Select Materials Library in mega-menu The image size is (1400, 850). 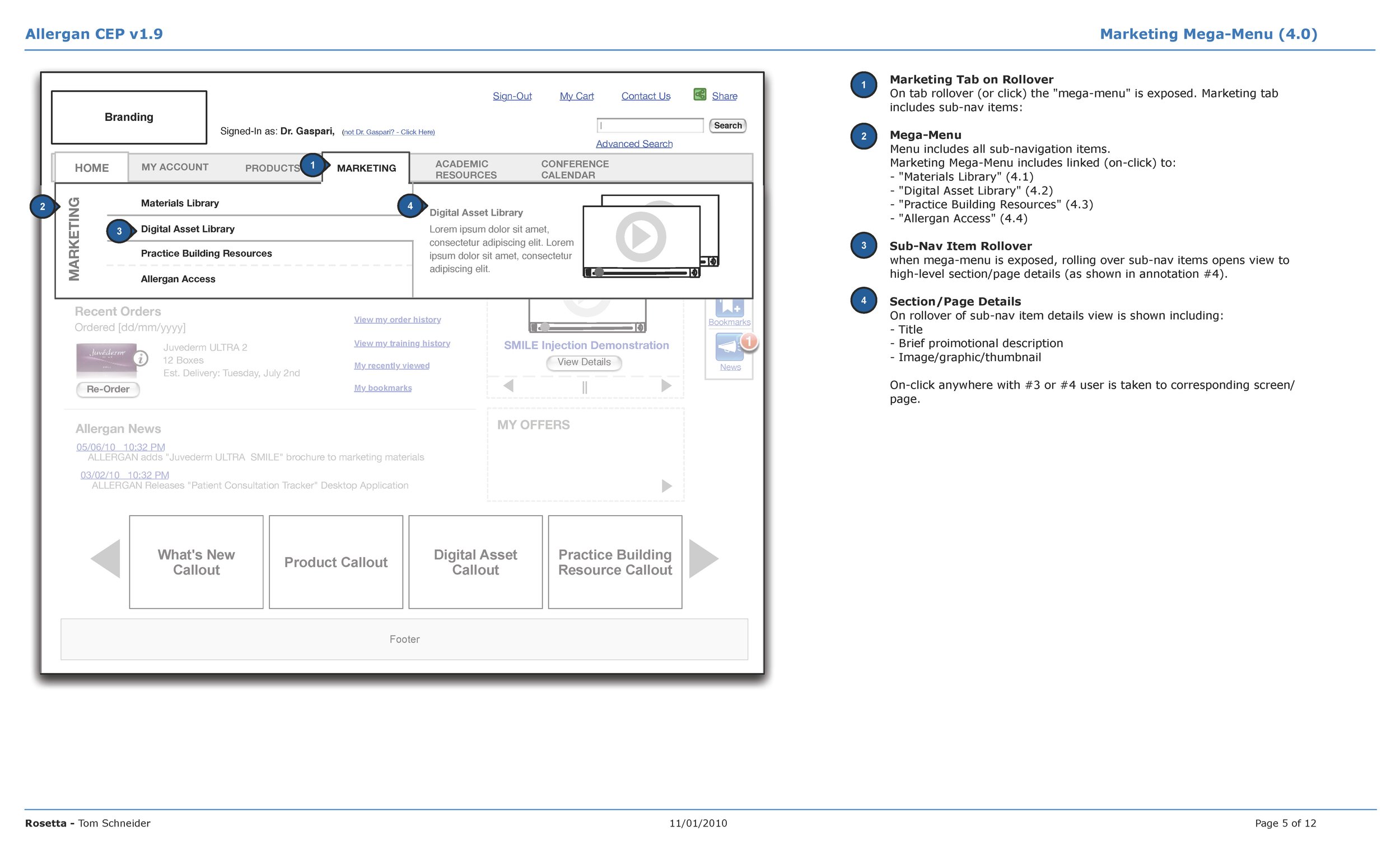180,203
